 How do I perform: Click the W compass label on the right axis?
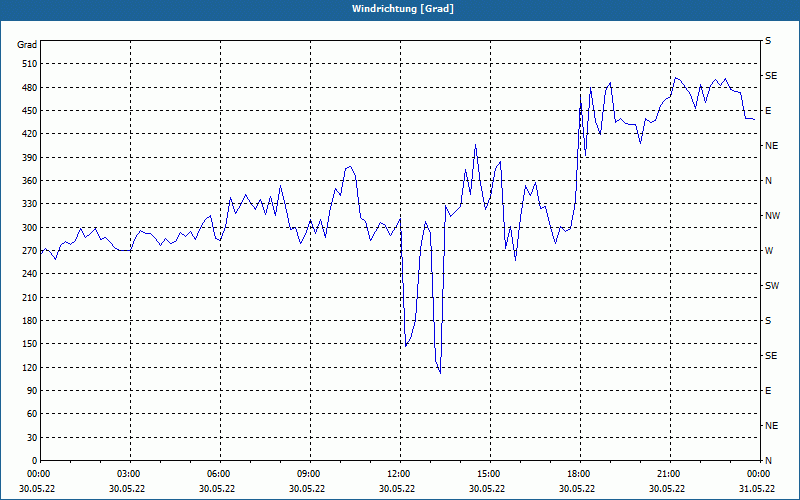point(769,251)
